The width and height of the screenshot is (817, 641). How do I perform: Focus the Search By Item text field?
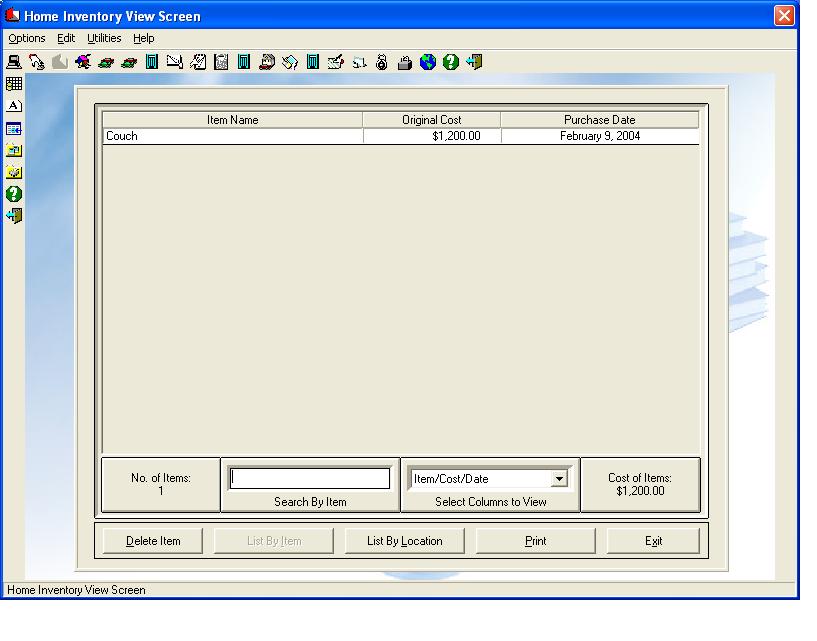[310, 479]
